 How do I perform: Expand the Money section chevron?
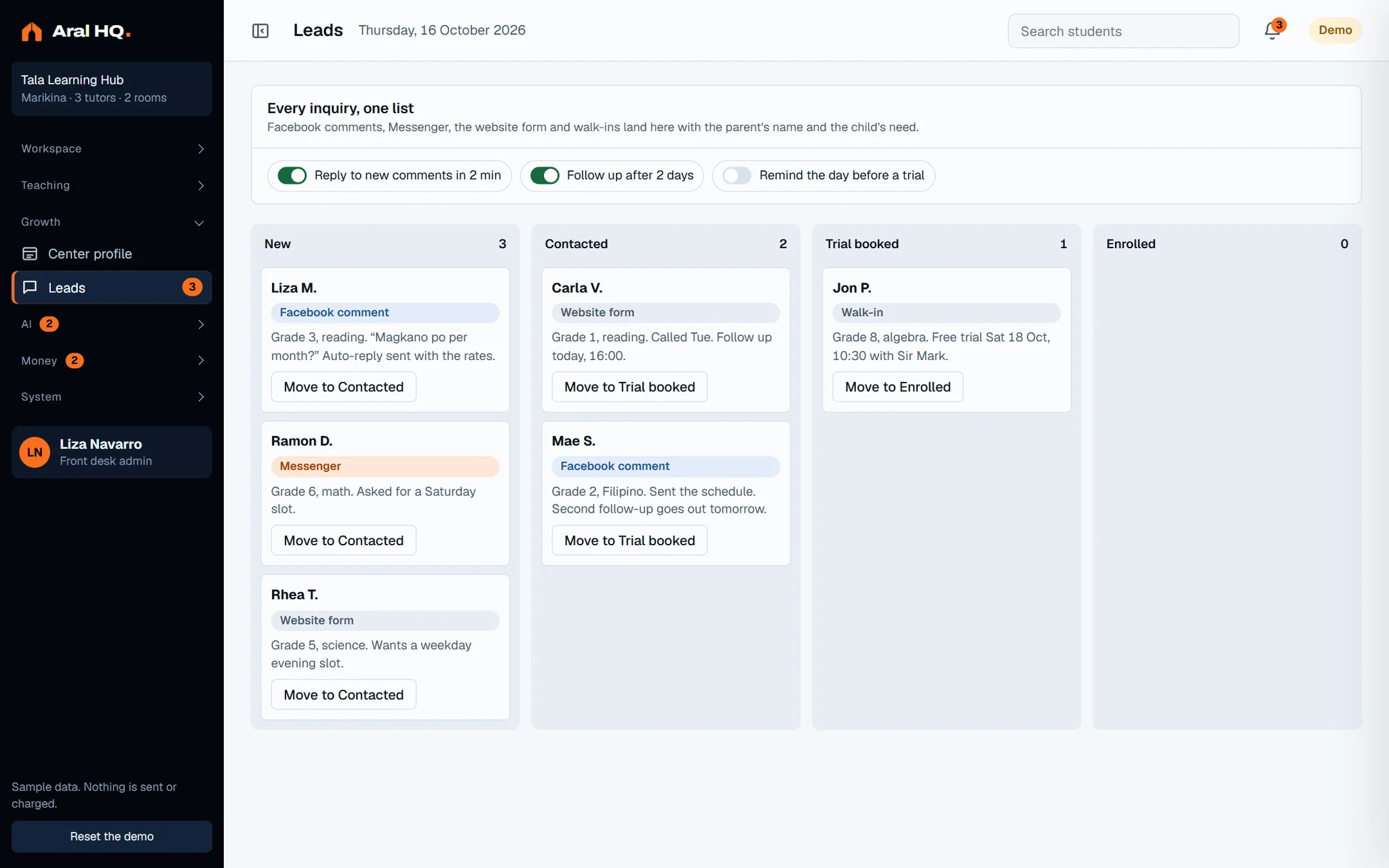click(201, 361)
